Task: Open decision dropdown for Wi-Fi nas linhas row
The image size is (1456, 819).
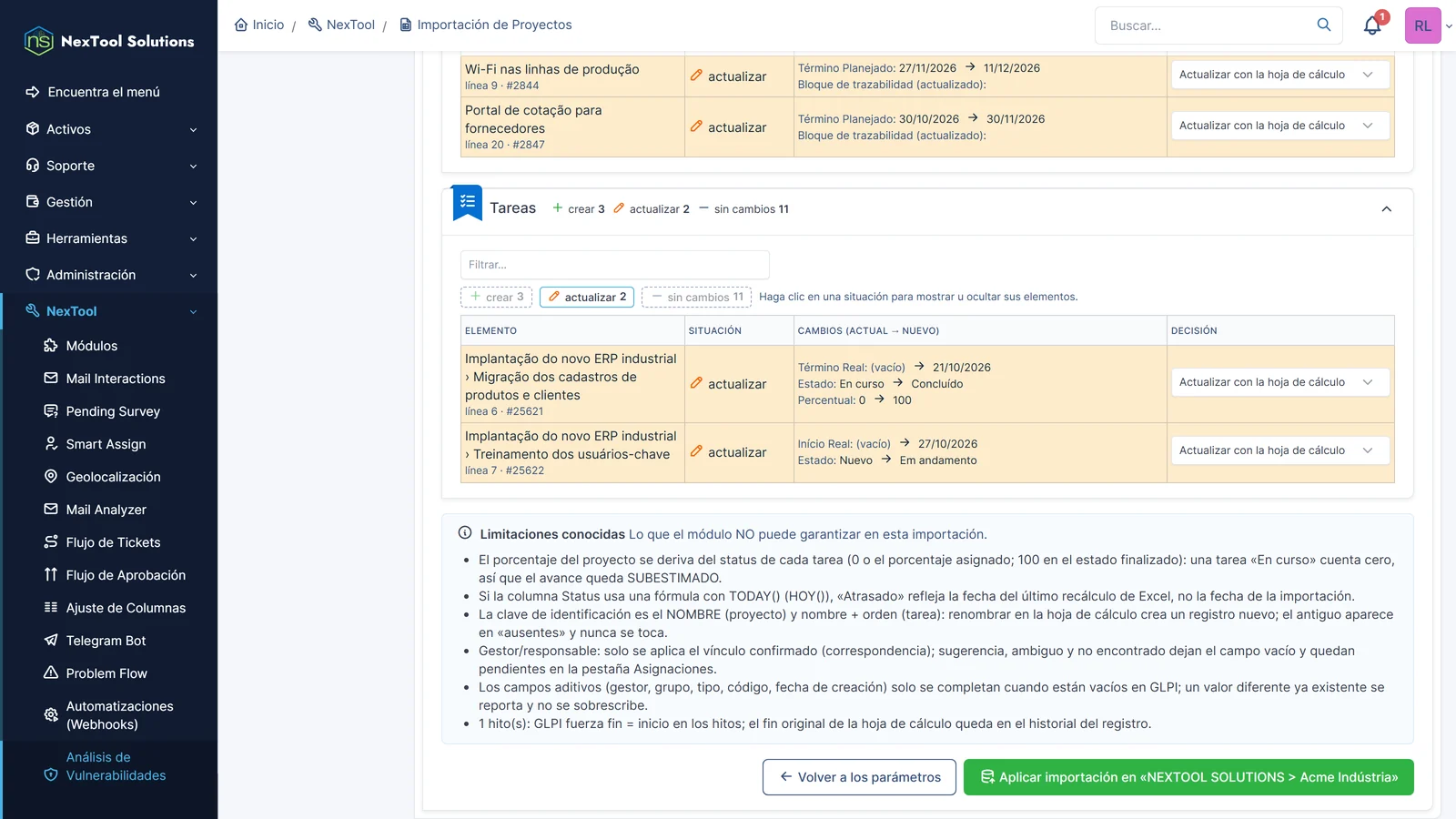Action: pos(1280,75)
